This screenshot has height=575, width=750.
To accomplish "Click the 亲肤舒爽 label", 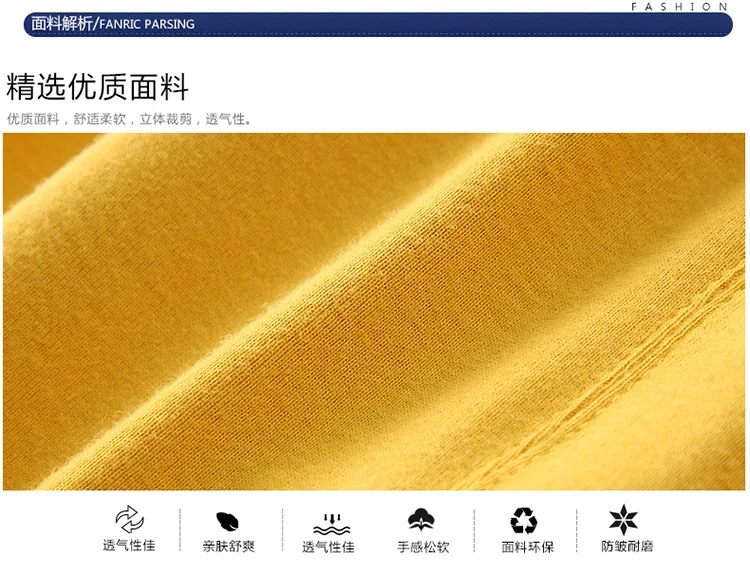I will (229, 546).
